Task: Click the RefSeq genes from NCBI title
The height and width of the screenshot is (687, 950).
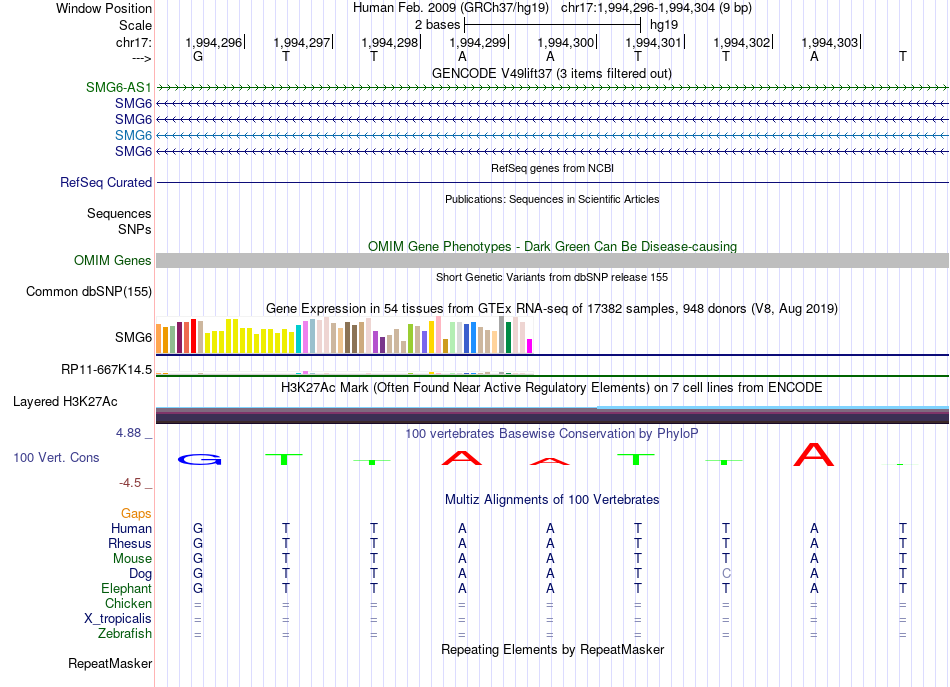Action: coord(553,168)
